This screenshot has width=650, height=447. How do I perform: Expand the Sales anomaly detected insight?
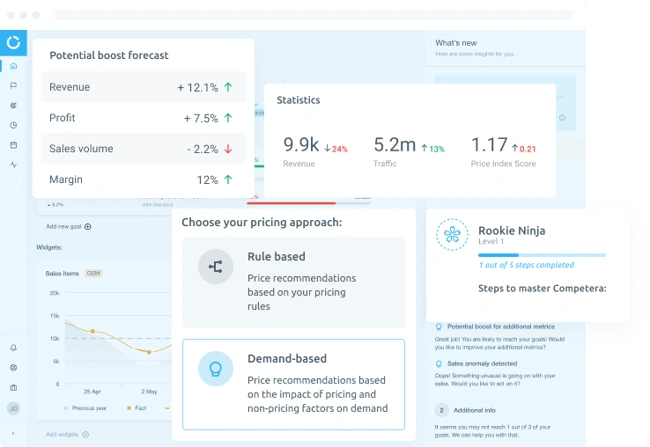pos(488,365)
